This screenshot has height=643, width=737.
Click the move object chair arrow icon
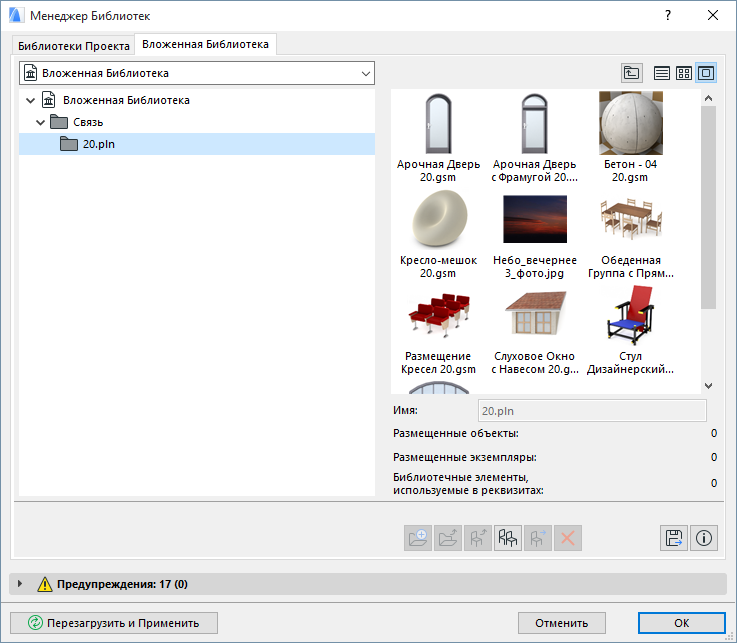(x=538, y=538)
